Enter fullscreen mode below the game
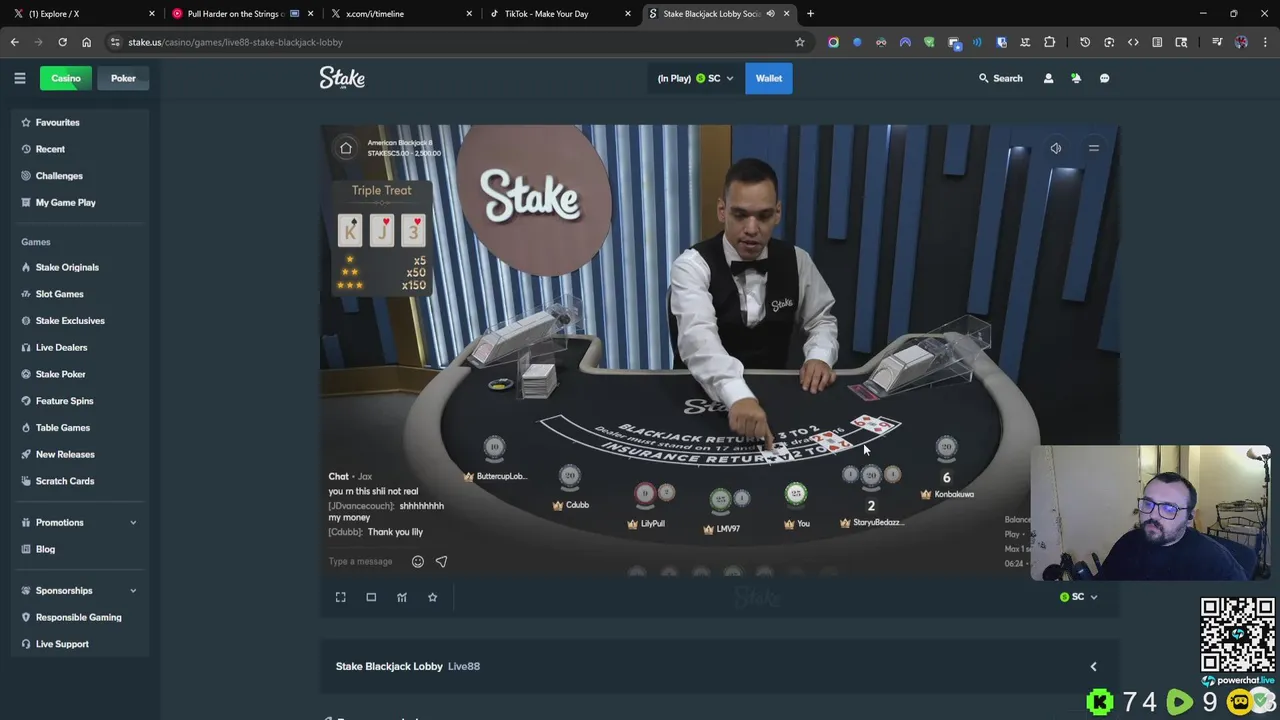 (x=340, y=597)
